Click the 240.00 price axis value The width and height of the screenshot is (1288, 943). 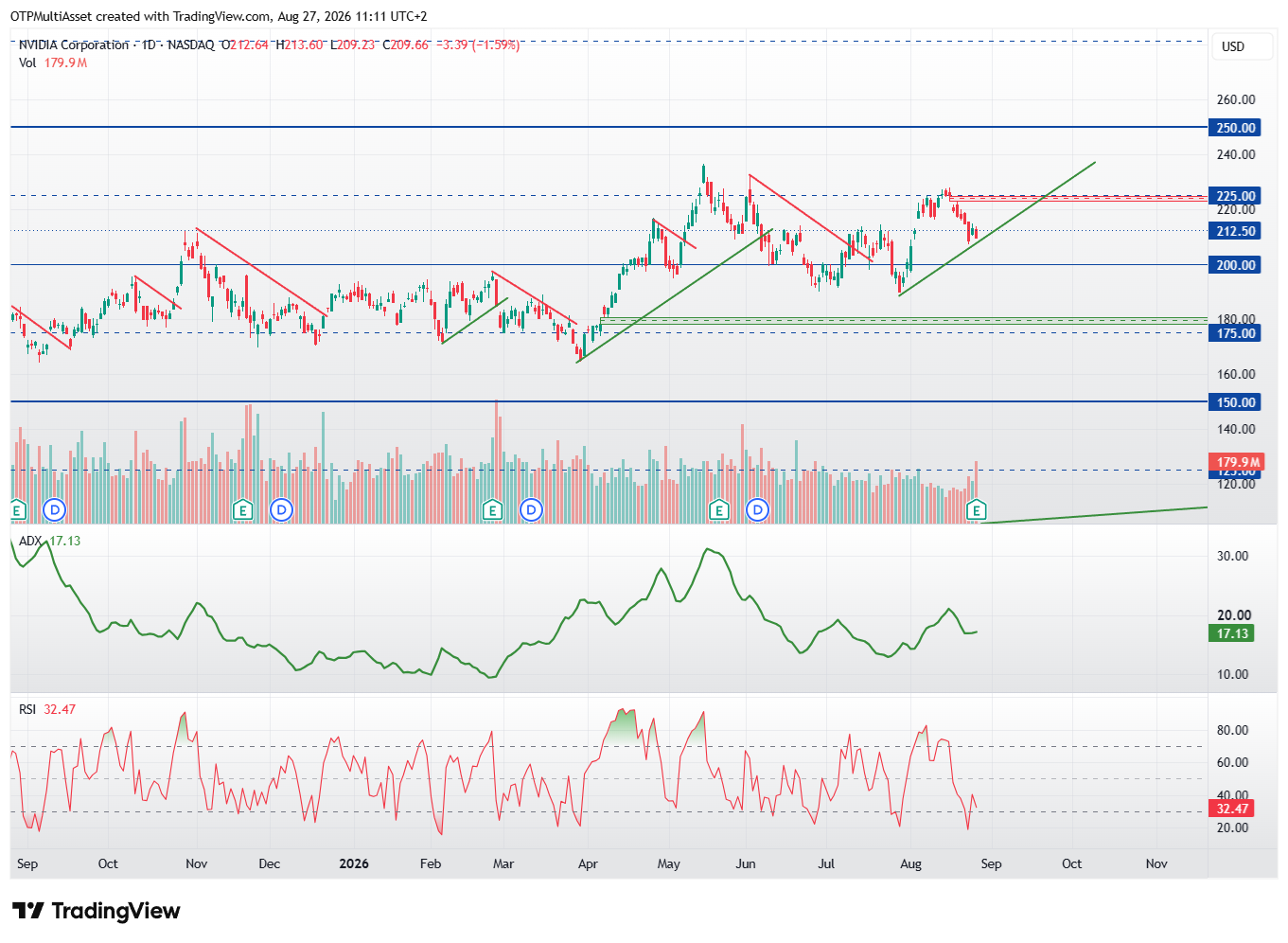(x=1236, y=154)
